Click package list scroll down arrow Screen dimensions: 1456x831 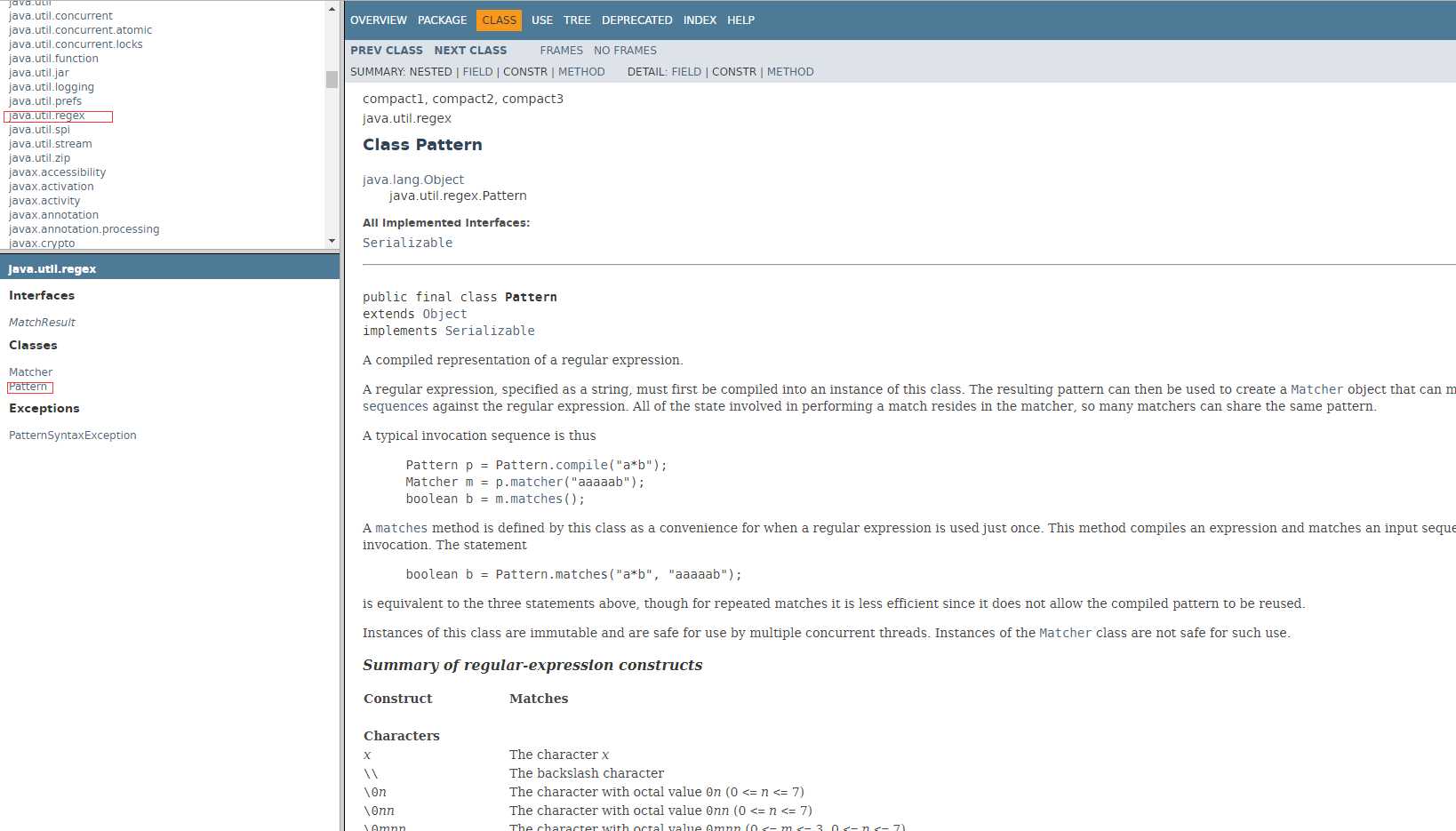(332, 241)
